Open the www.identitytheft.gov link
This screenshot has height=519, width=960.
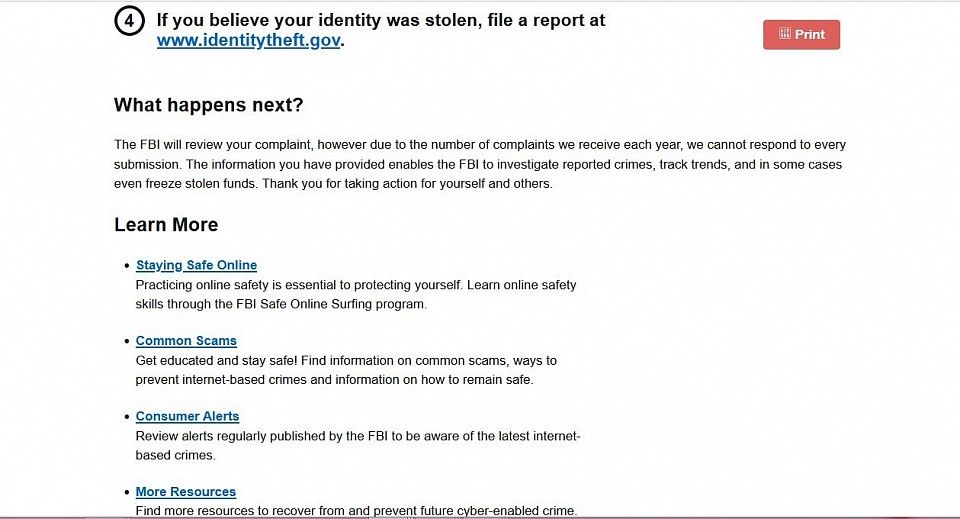coord(249,40)
